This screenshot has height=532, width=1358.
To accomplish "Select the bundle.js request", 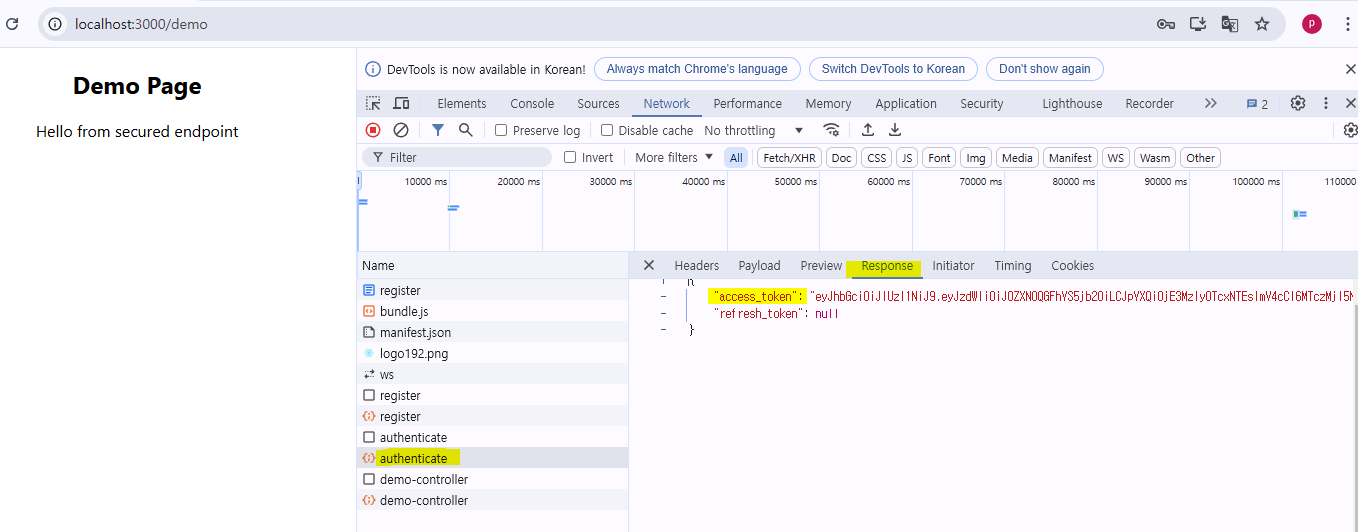I will click(493, 311).
